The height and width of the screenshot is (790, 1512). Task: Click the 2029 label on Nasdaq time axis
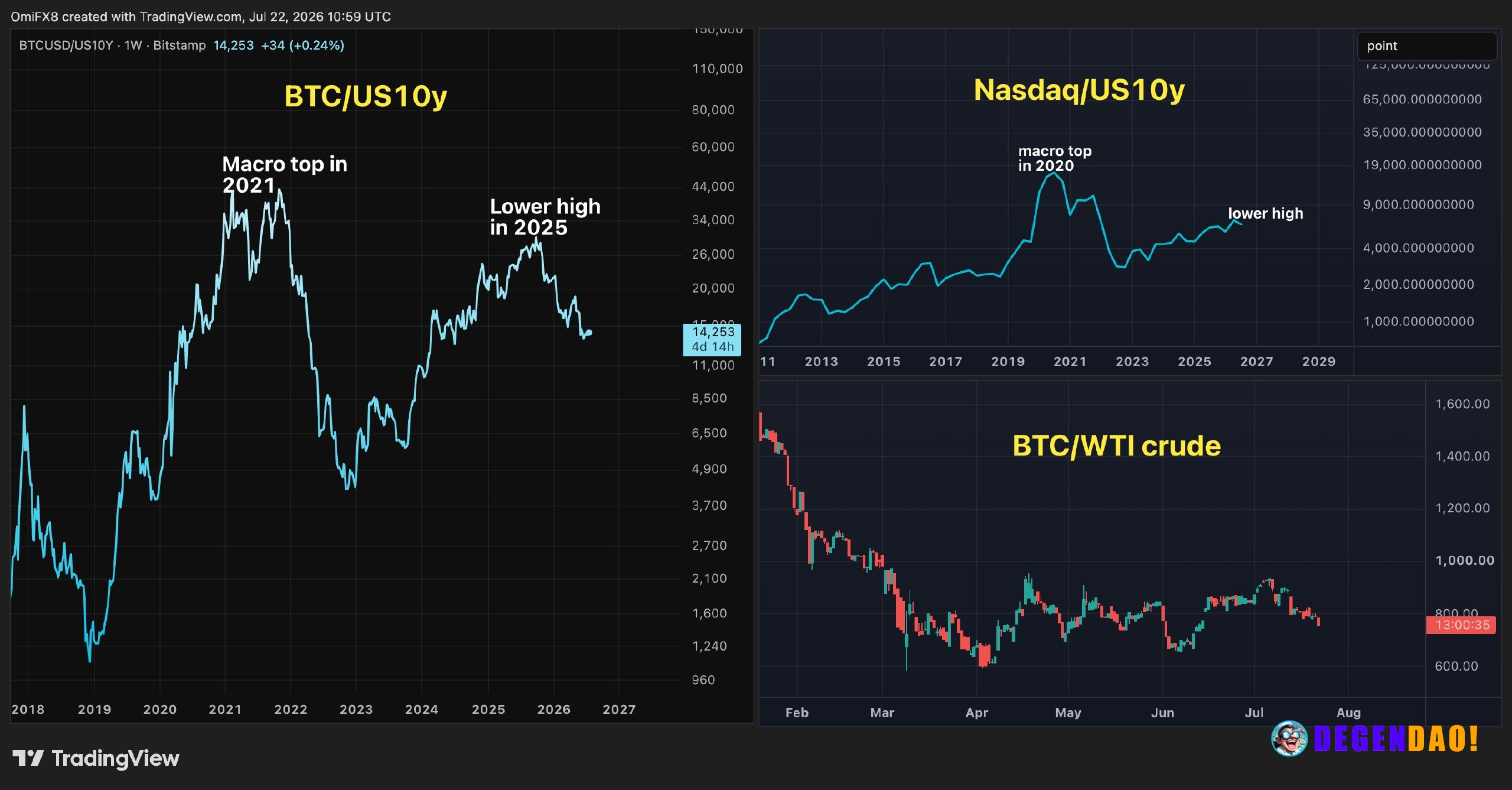1319,362
